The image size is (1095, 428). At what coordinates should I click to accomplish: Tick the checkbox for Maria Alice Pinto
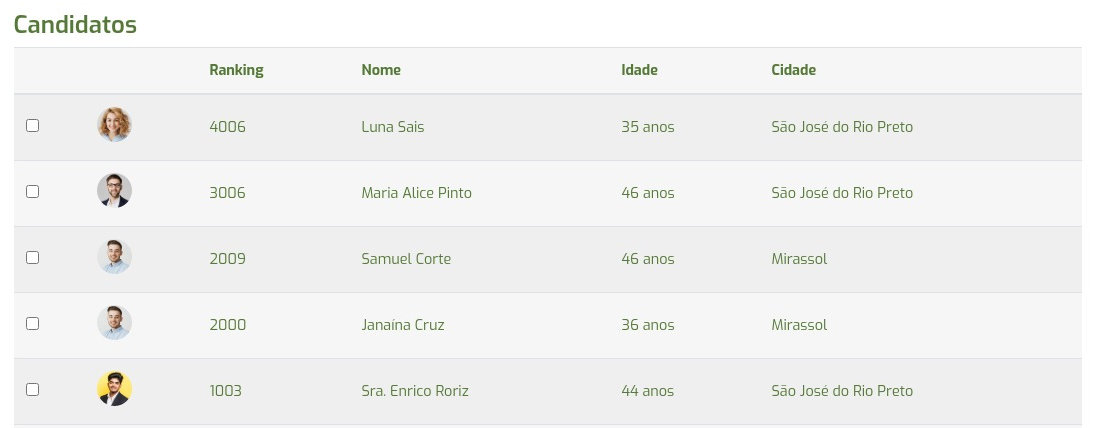(32, 191)
